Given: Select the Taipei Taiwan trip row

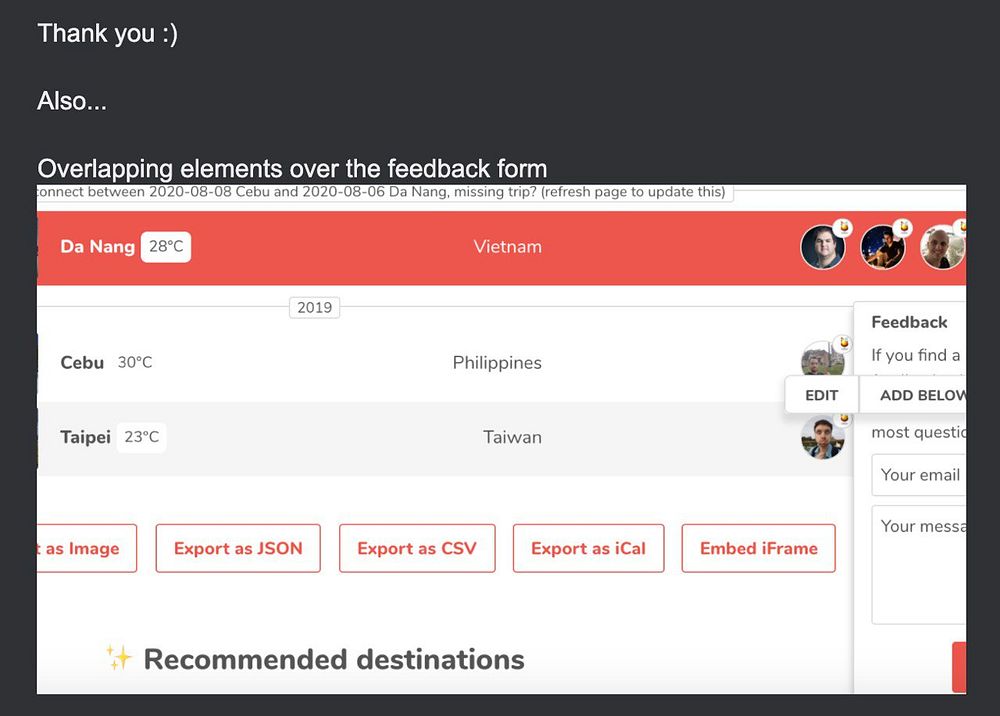Looking at the screenshot, I should pos(445,438).
